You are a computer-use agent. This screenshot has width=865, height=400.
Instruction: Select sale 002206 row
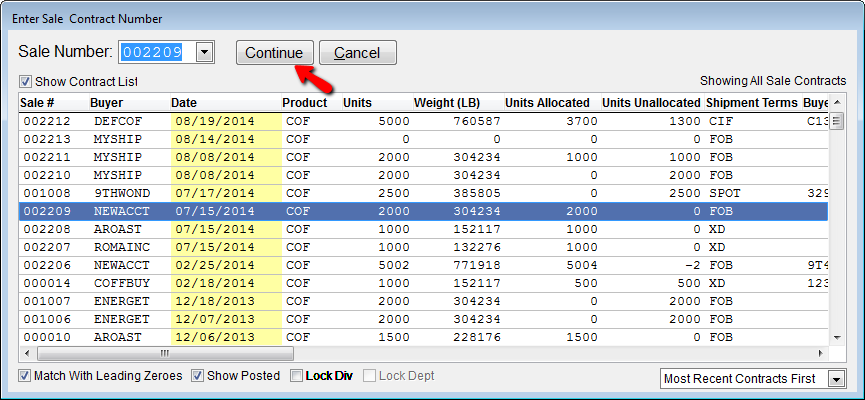424,265
